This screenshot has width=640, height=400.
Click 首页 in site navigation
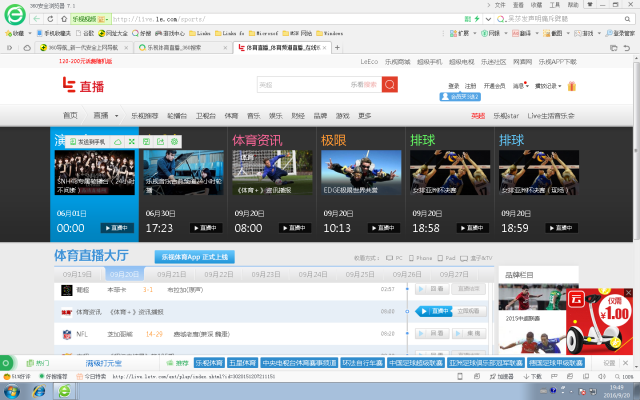pyautogui.click(x=70, y=116)
